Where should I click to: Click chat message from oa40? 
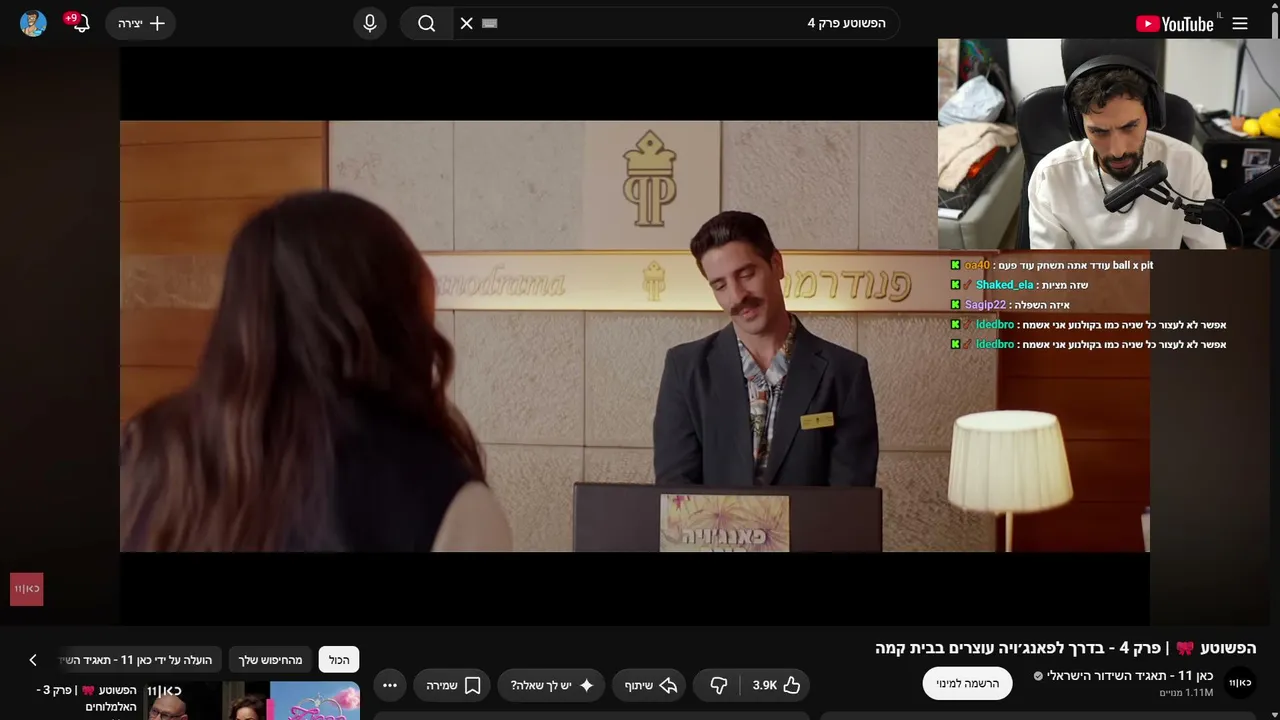1051,265
